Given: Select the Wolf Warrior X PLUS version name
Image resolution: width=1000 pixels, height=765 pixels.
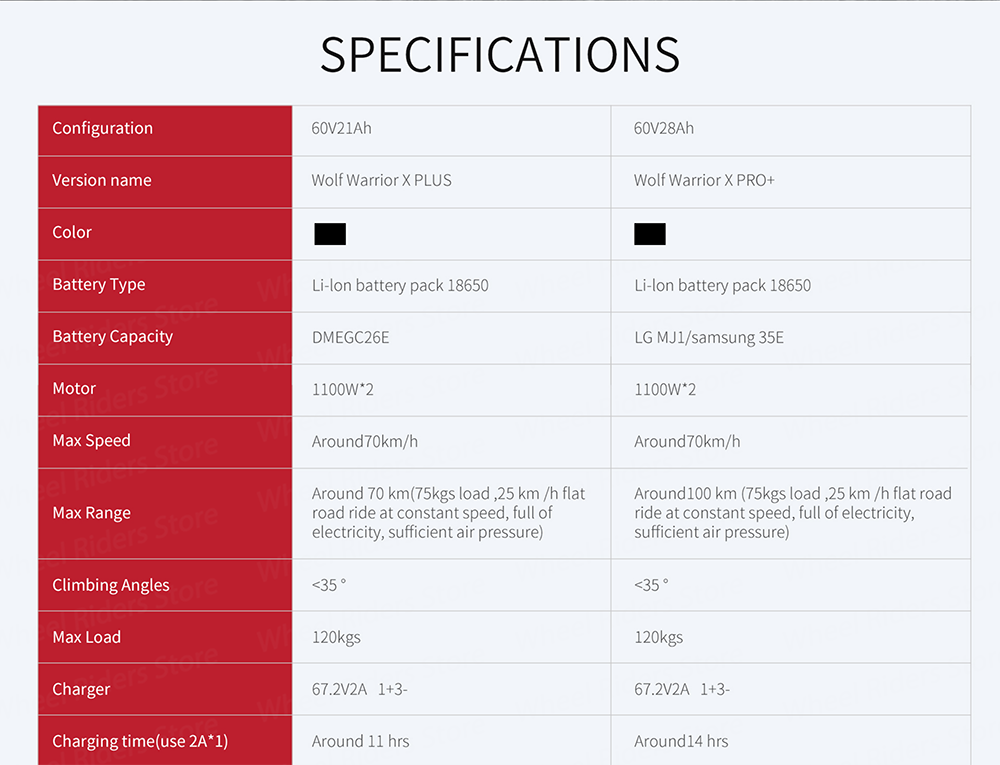Looking at the screenshot, I should (381, 180).
